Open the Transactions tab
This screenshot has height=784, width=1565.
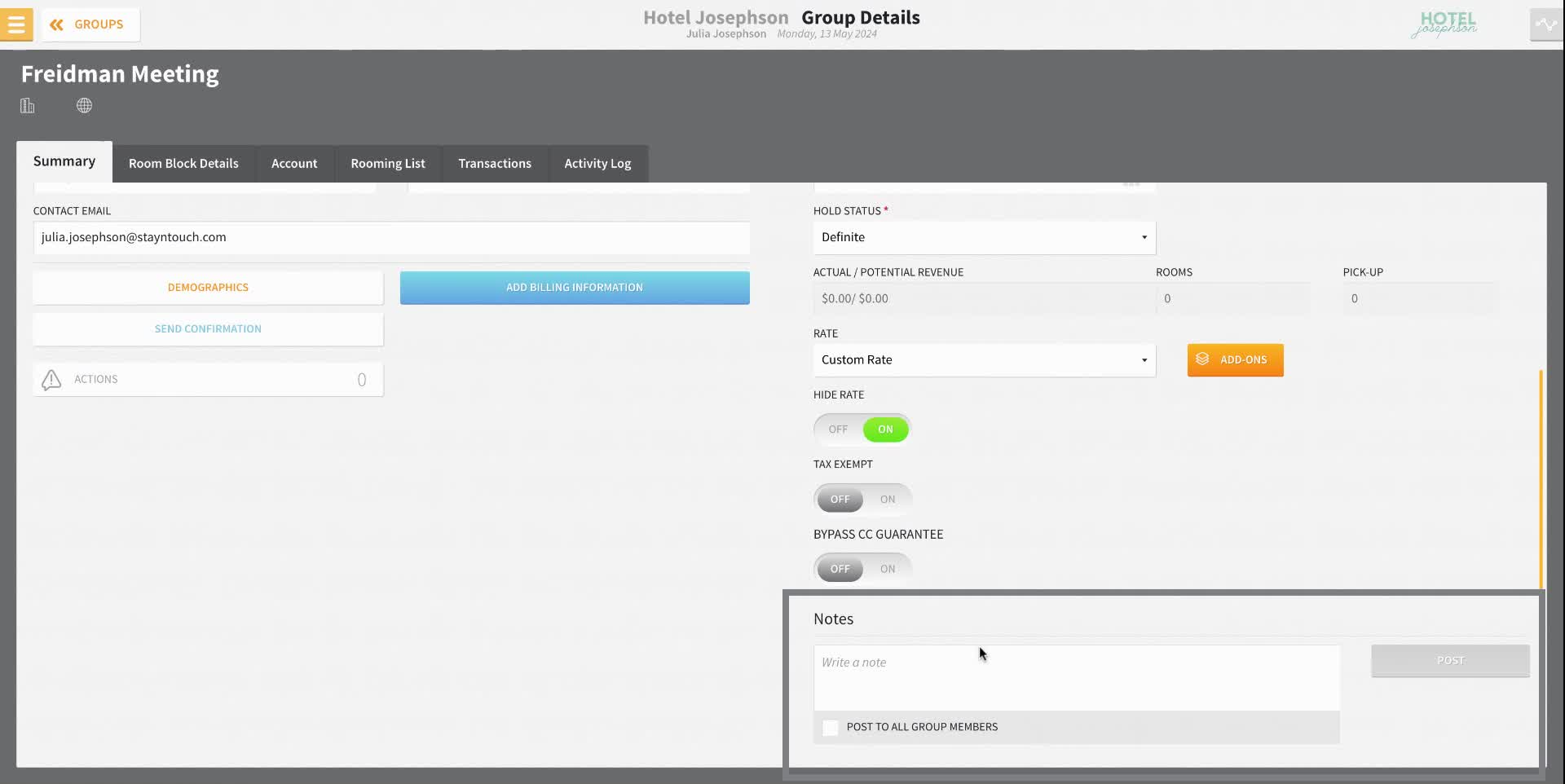point(495,164)
